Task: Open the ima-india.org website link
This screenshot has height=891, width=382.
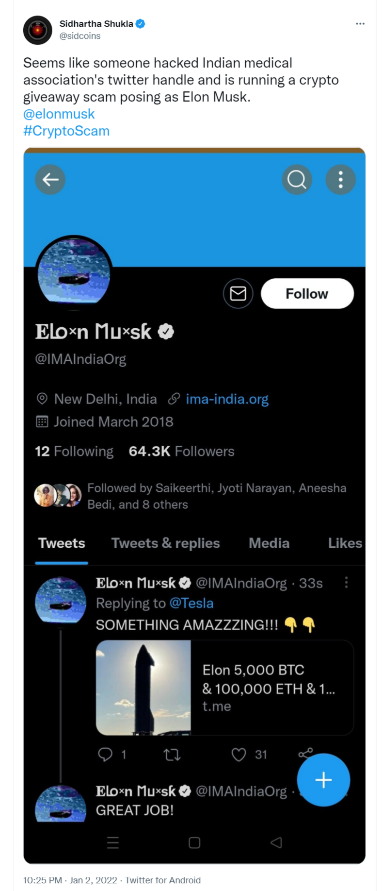Action: (227, 399)
